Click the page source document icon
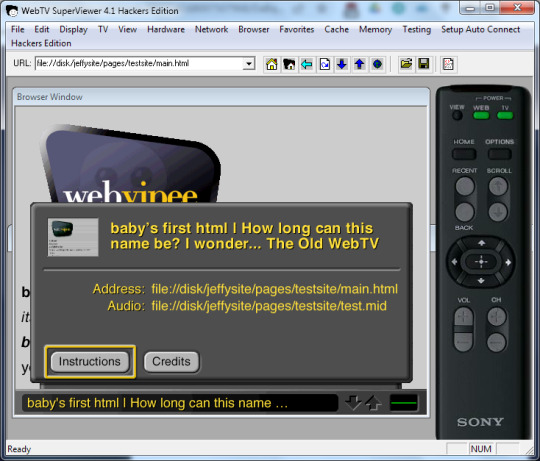 coord(448,64)
